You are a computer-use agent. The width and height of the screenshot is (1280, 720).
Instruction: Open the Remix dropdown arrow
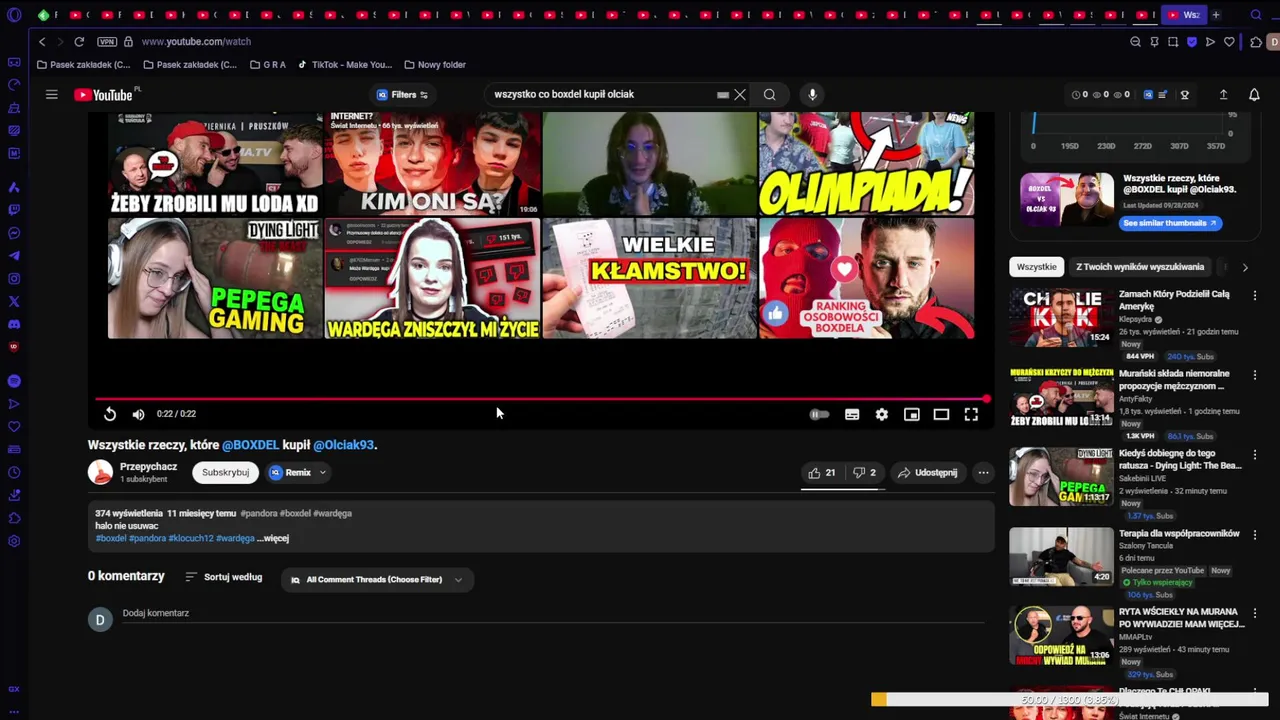322,472
